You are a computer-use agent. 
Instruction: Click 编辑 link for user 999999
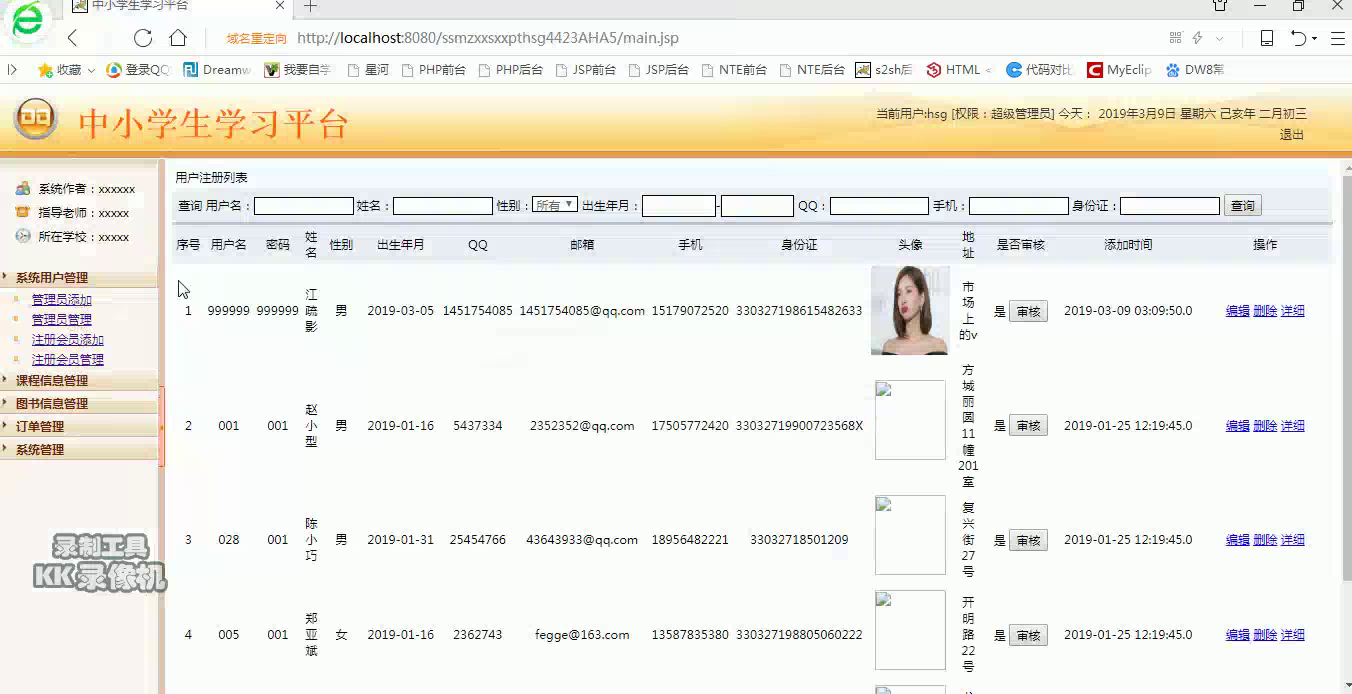1238,311
